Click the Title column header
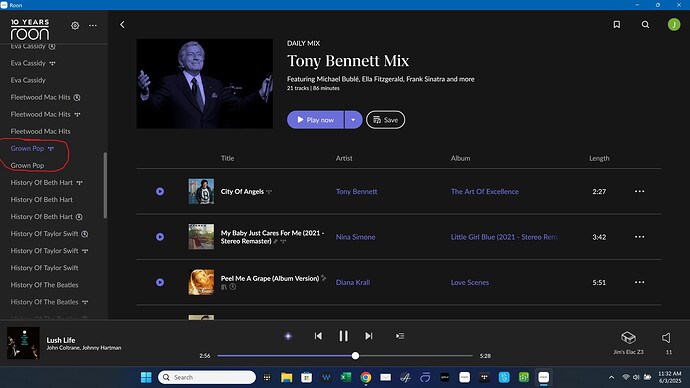The height and width of the screenshot is (388, 690). click(x=228, y=158)
